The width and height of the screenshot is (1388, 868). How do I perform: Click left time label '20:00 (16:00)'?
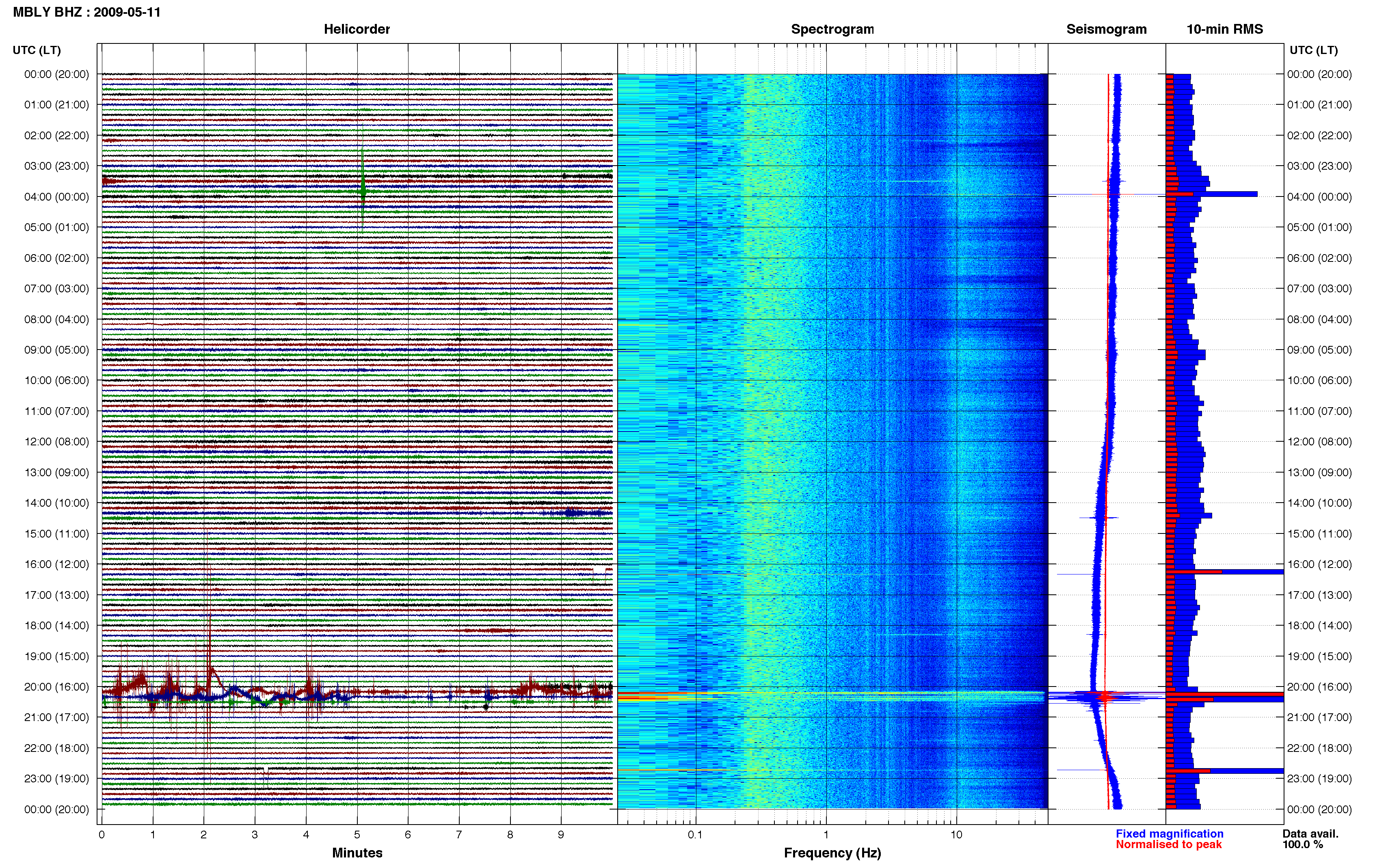[x=56, y=687]
